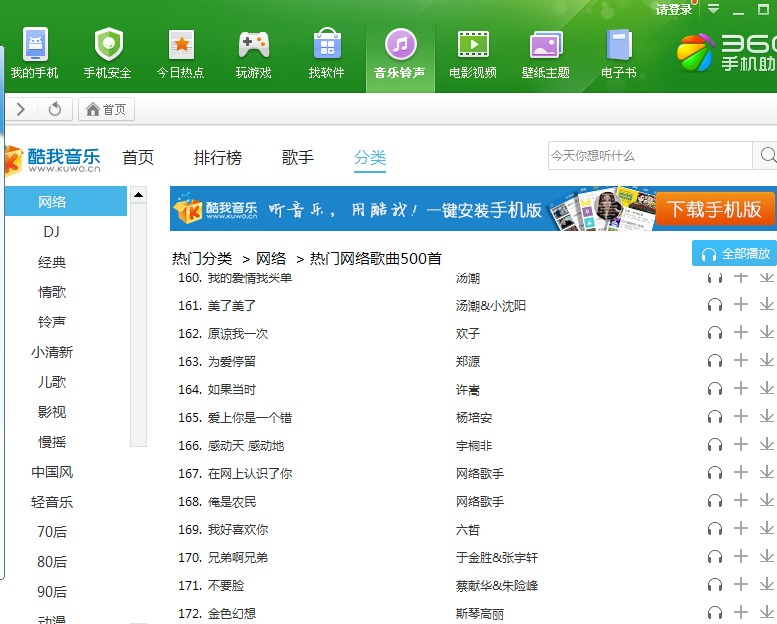The width and height of the screenshot is (777, 624).
Task: Select 轻音乐 category in sidebar
Action: 52,502
